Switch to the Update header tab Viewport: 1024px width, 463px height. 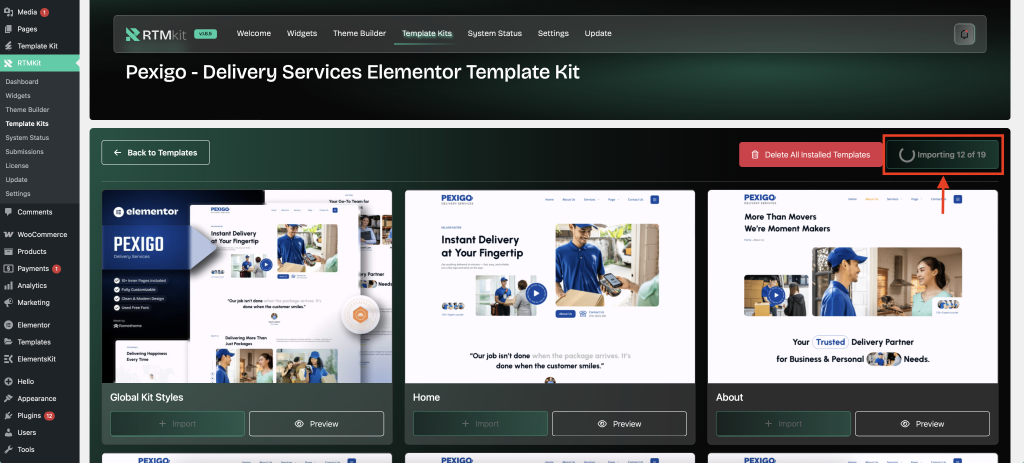[598, 33]
